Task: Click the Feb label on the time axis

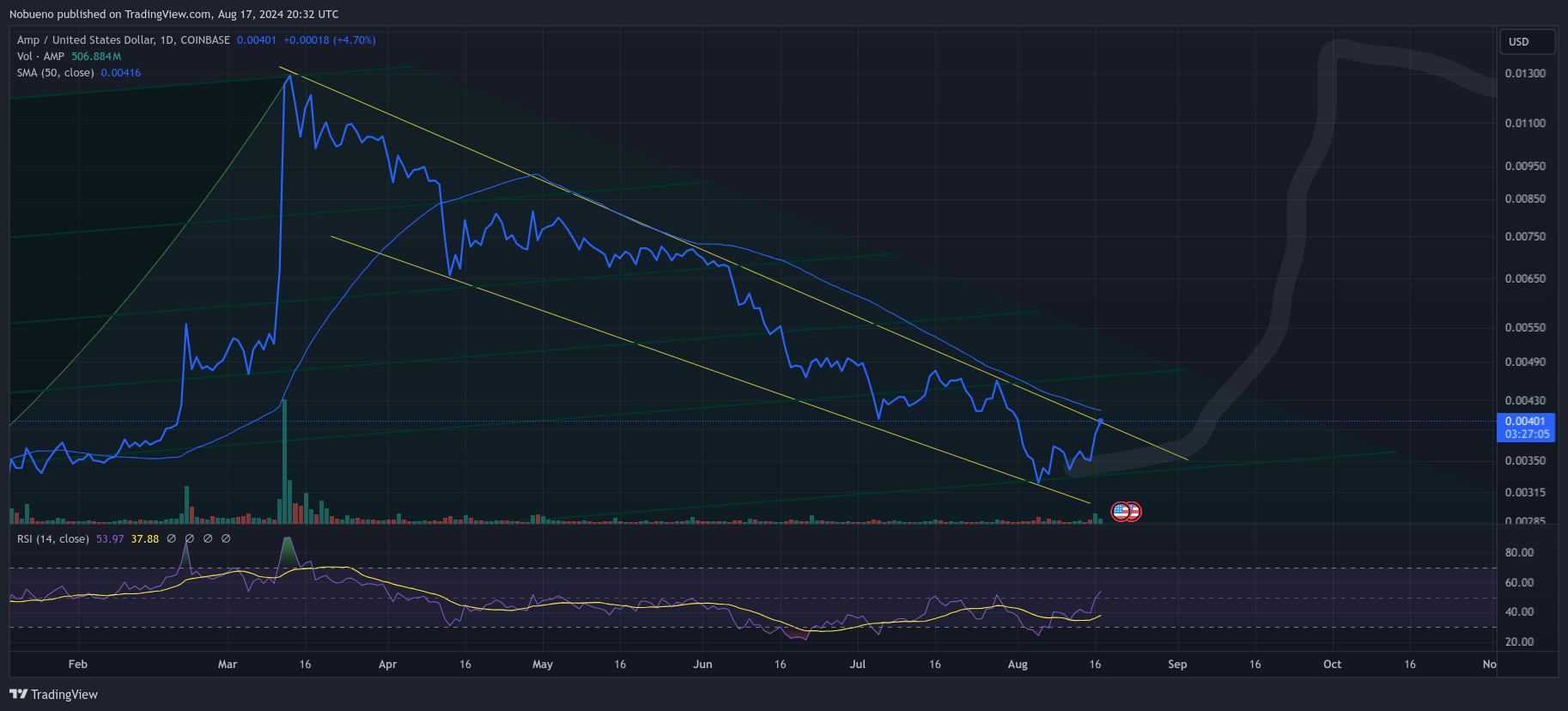Action: 78,664
